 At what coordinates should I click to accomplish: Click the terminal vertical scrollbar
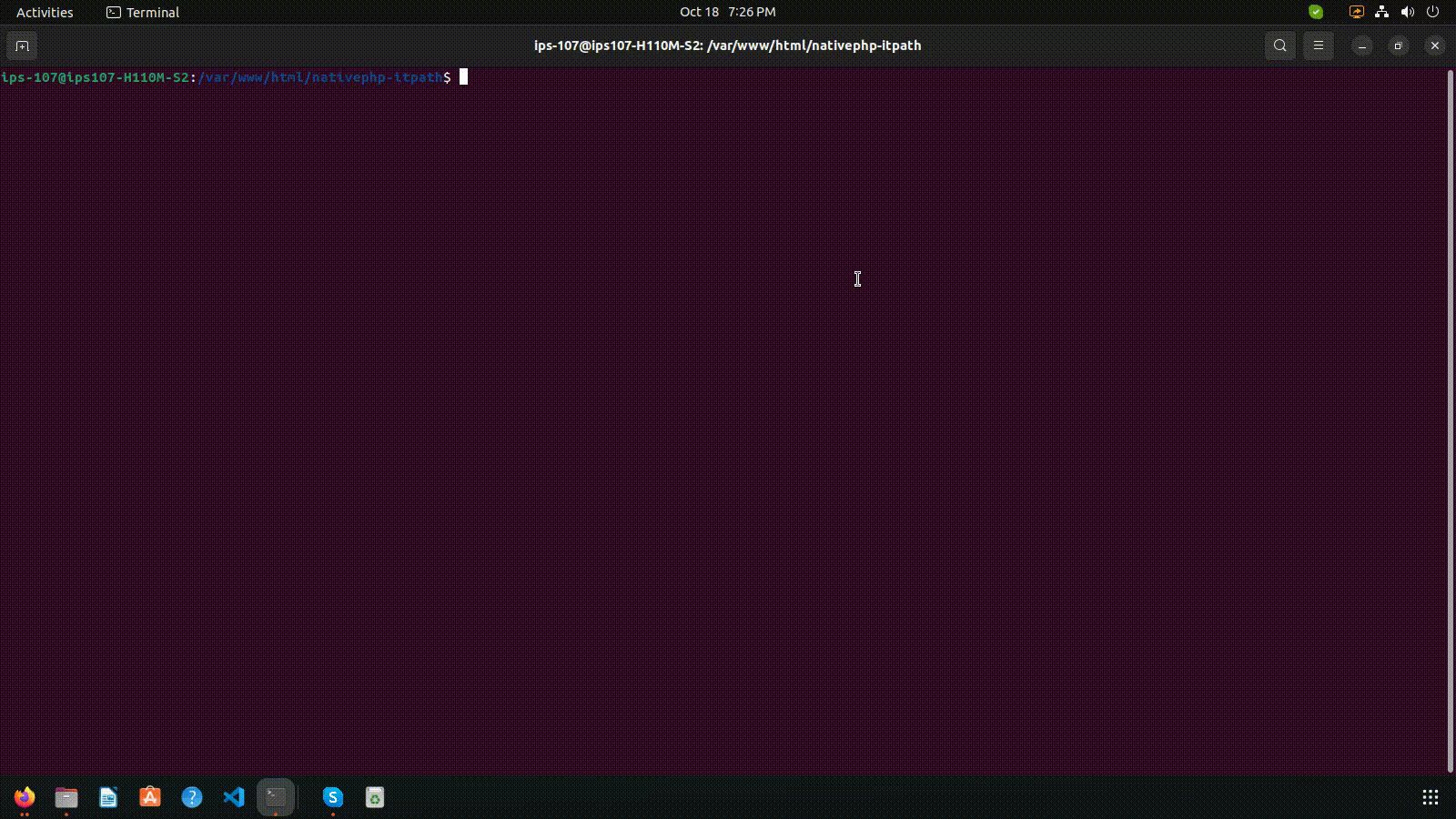pos(1450,419)
